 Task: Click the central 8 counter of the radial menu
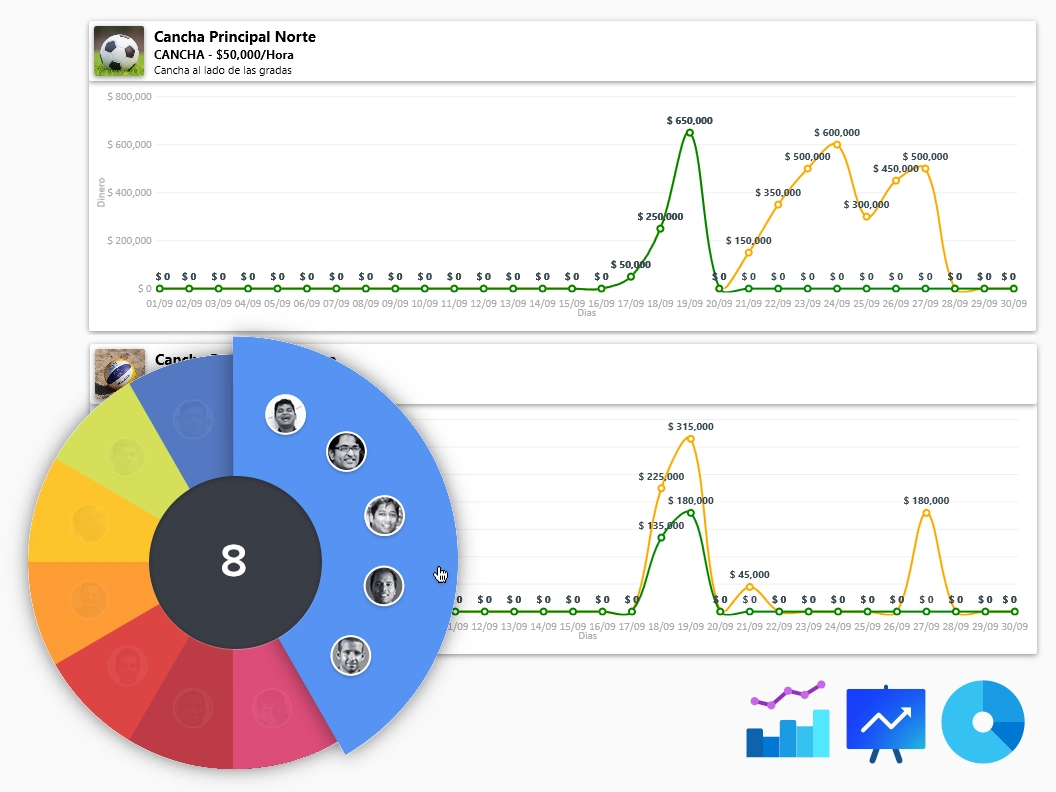click(x=235, y=561)
